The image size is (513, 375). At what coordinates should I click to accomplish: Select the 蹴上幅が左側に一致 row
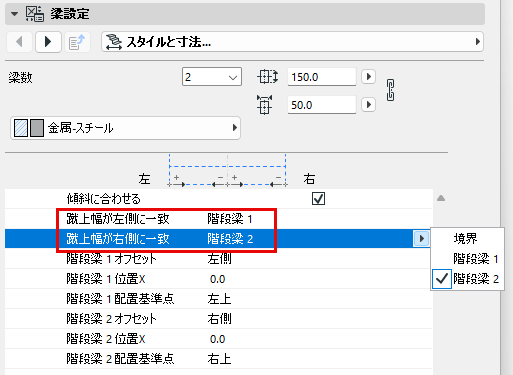pyautogui.click(x=218, y=219)
